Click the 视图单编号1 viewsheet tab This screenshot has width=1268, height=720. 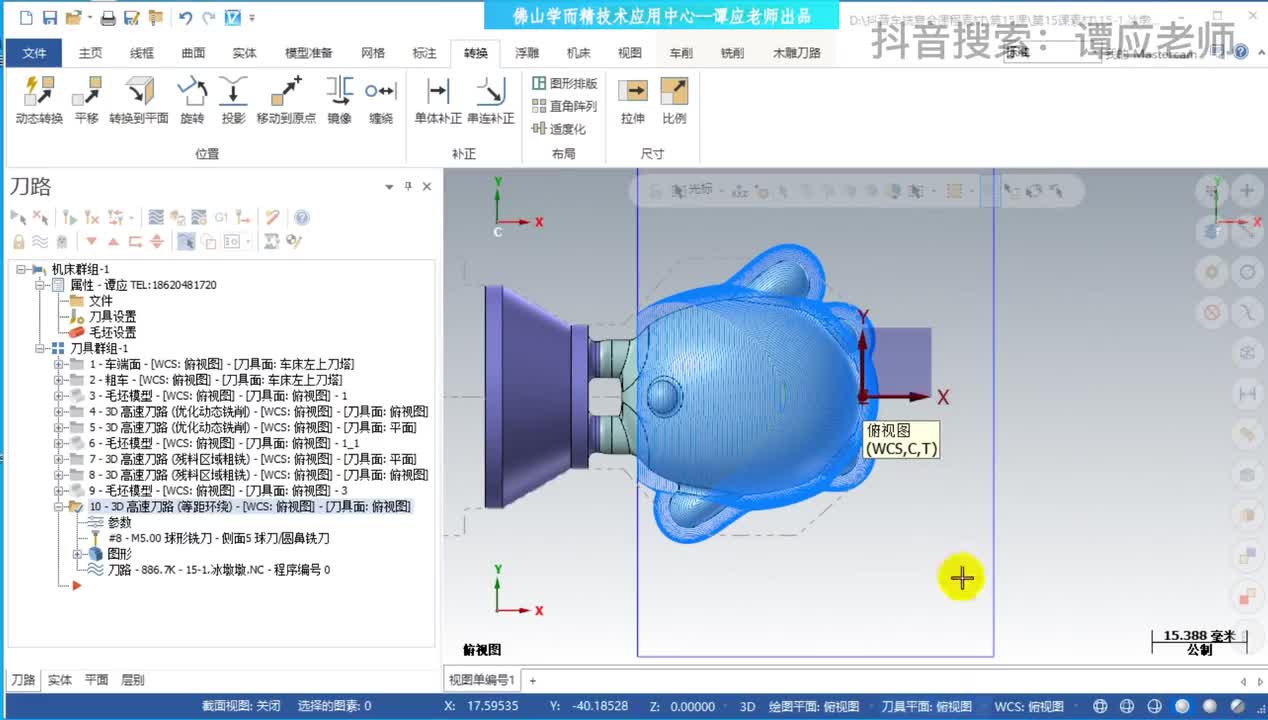click(481, 680)
